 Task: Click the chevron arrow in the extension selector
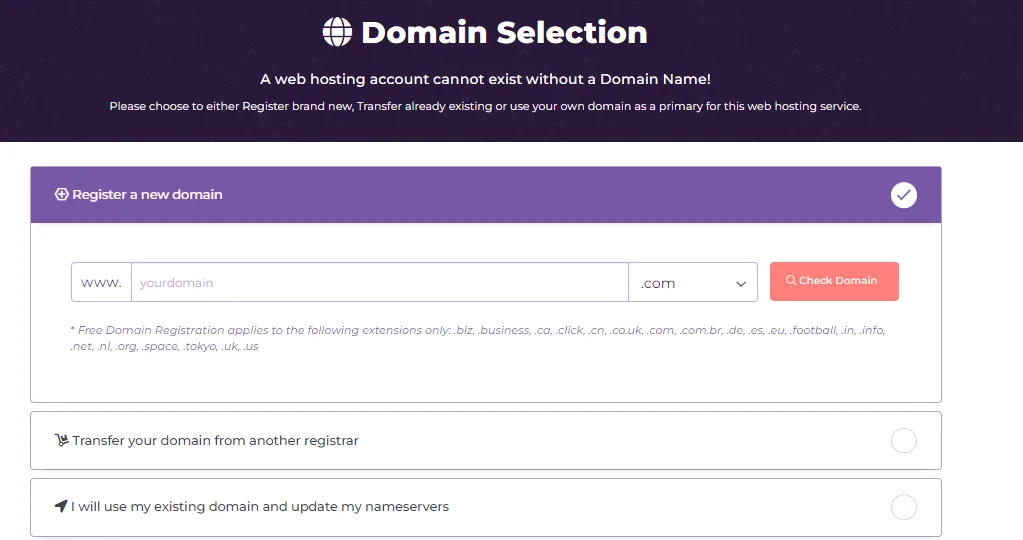pyautogui.click(x=741, y=284)
